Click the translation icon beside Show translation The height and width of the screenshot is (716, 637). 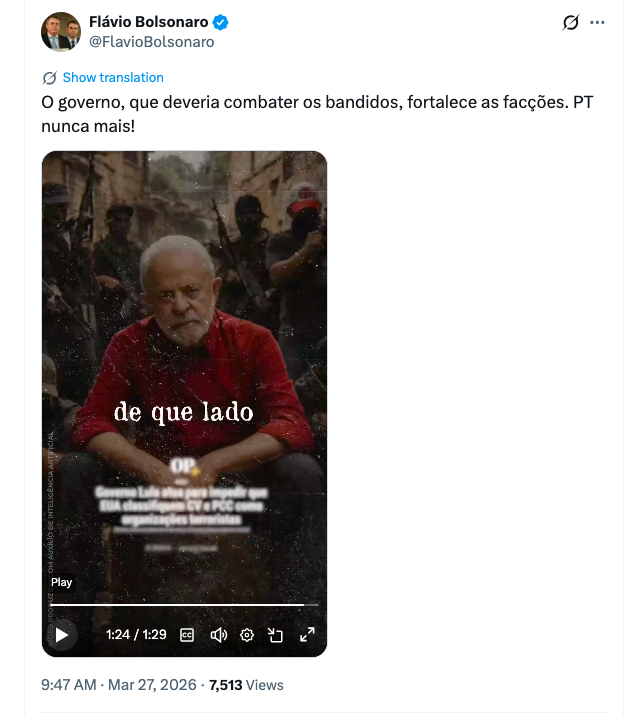49,78
